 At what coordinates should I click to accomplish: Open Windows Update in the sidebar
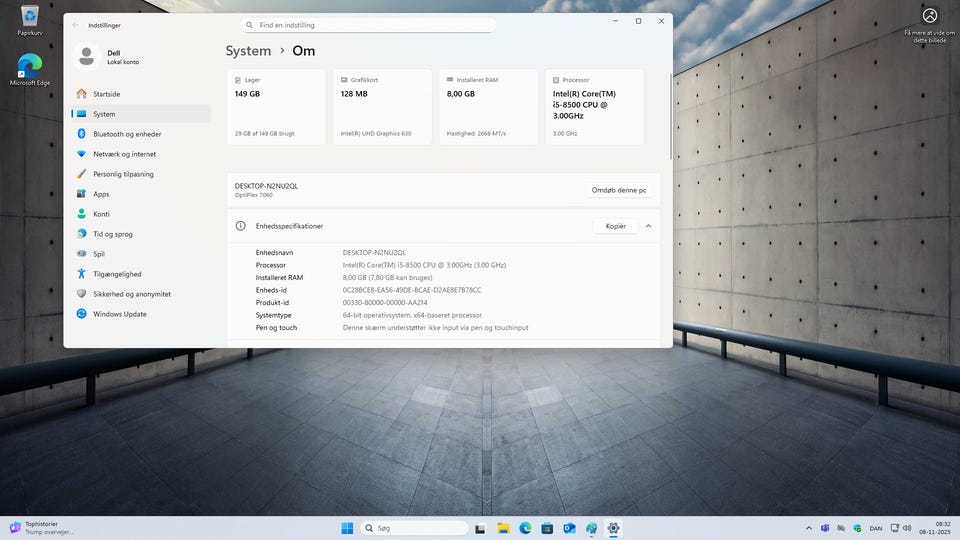coord(119,314)
